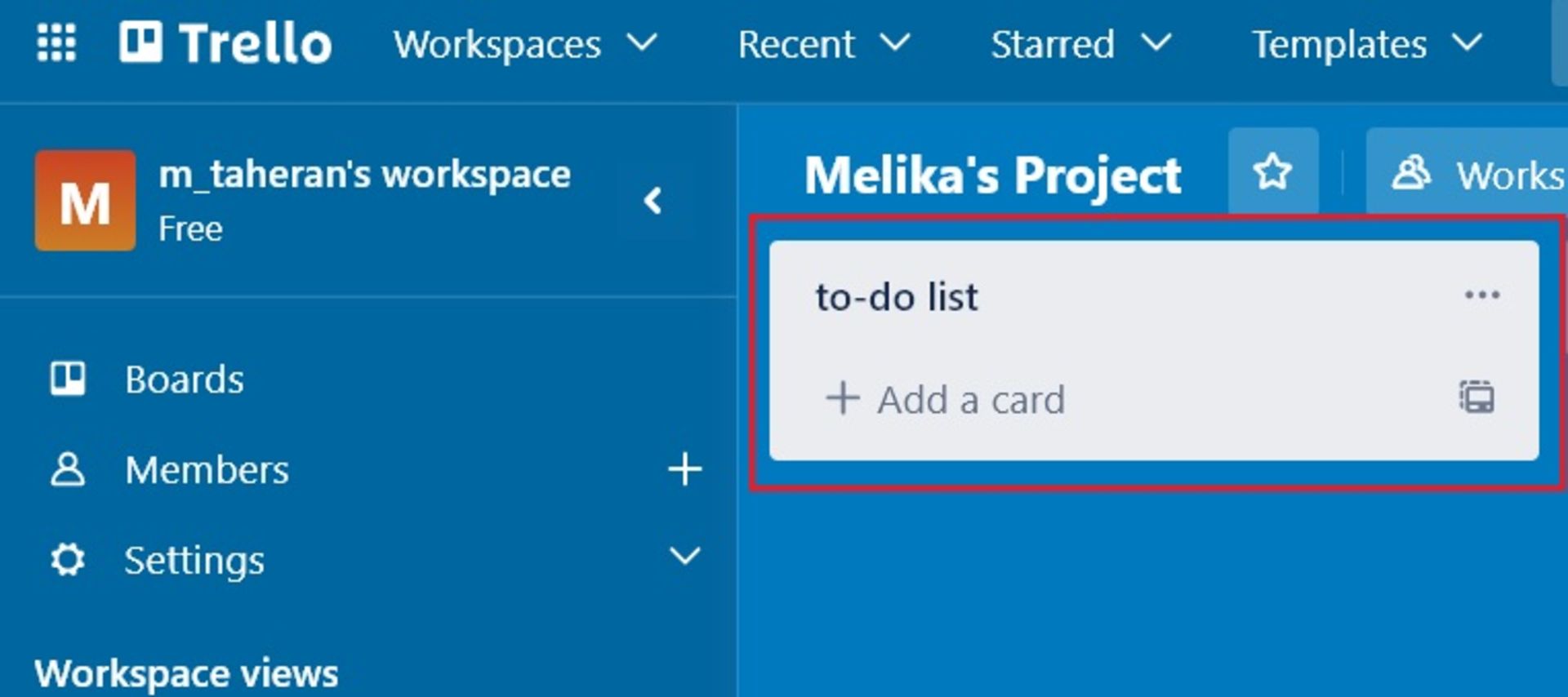Click the Trello logo home link
Viewport: 1568px width, 697px height.
(x=225, y=42)
